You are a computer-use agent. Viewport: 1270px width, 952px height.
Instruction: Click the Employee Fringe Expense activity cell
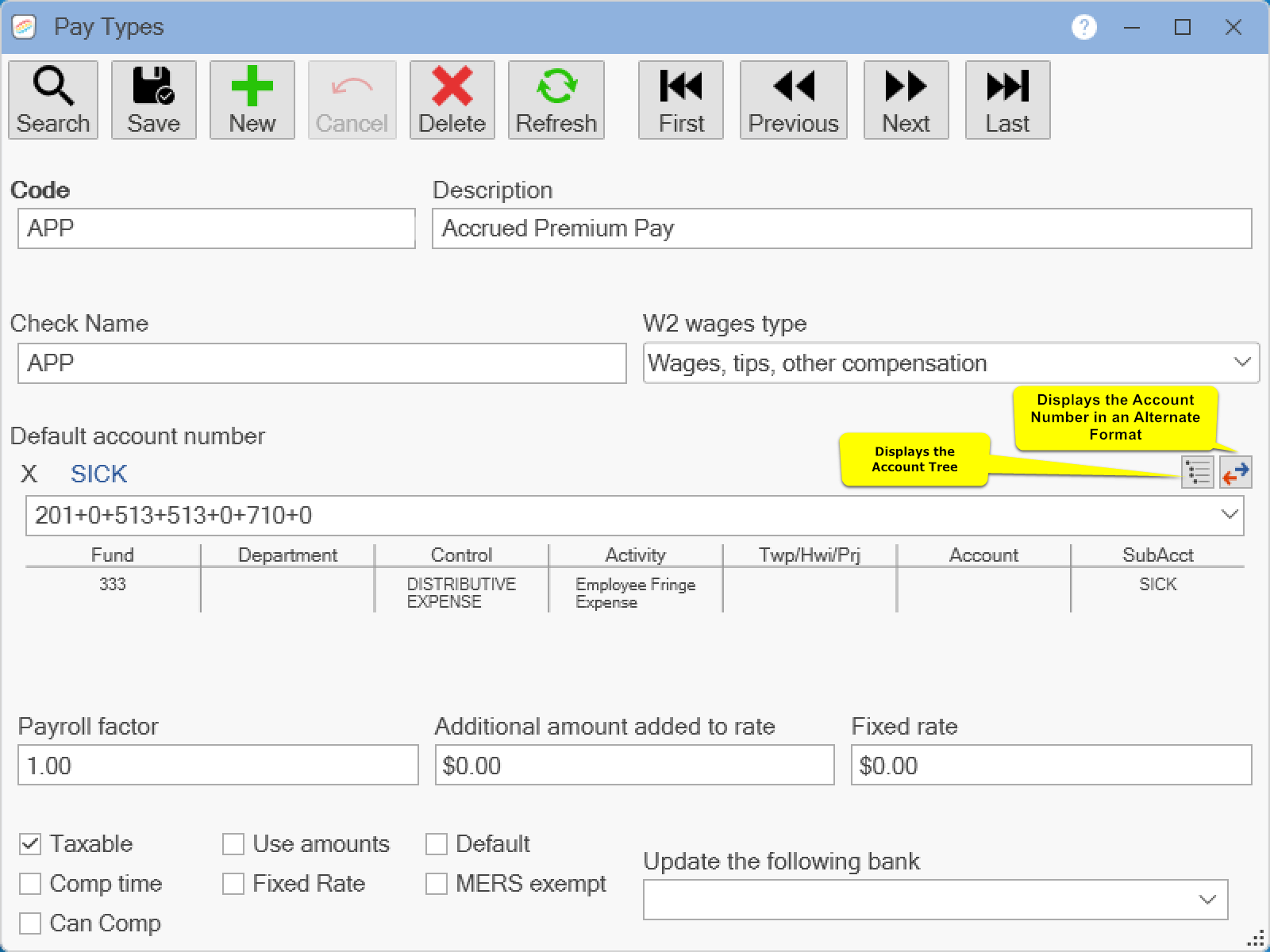tap(635, 593)
